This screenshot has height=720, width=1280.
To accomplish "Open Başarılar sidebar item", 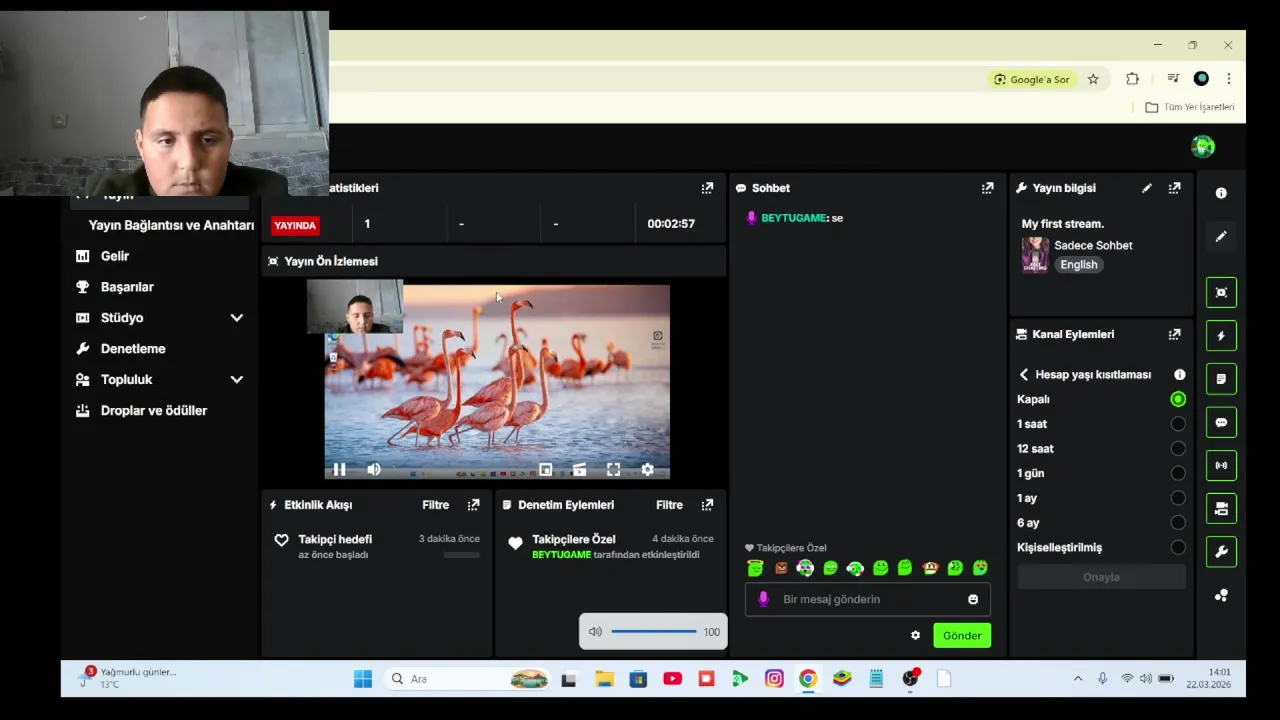I will (127, 287).
